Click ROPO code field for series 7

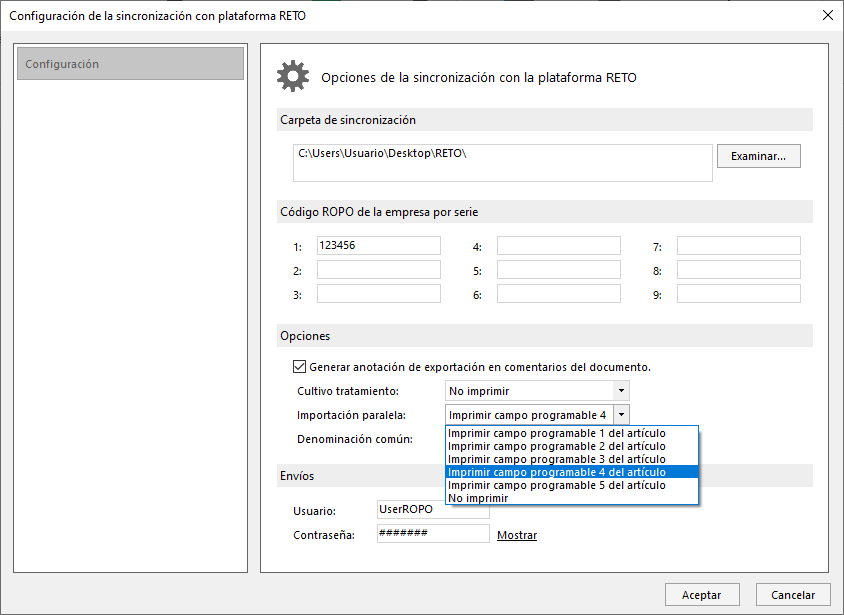738,245
